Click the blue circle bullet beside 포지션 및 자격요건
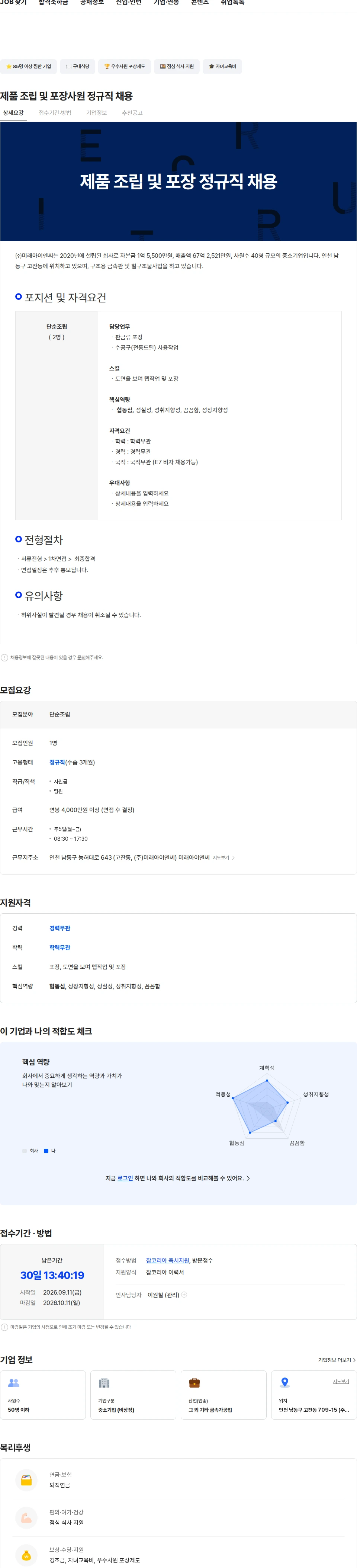Viewport: 357px width, 1568px height. pos(18,296)
